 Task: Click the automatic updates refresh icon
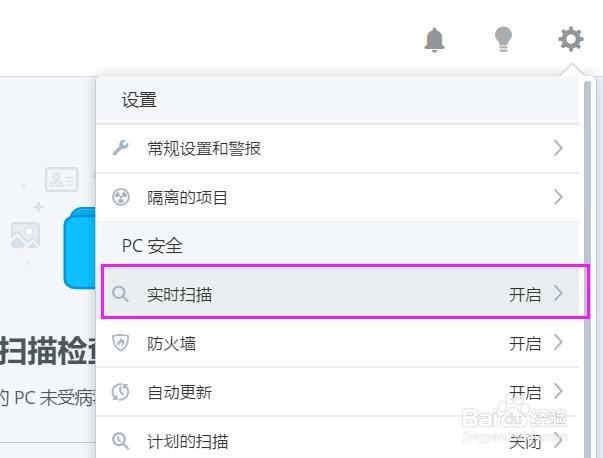(121, 392)
